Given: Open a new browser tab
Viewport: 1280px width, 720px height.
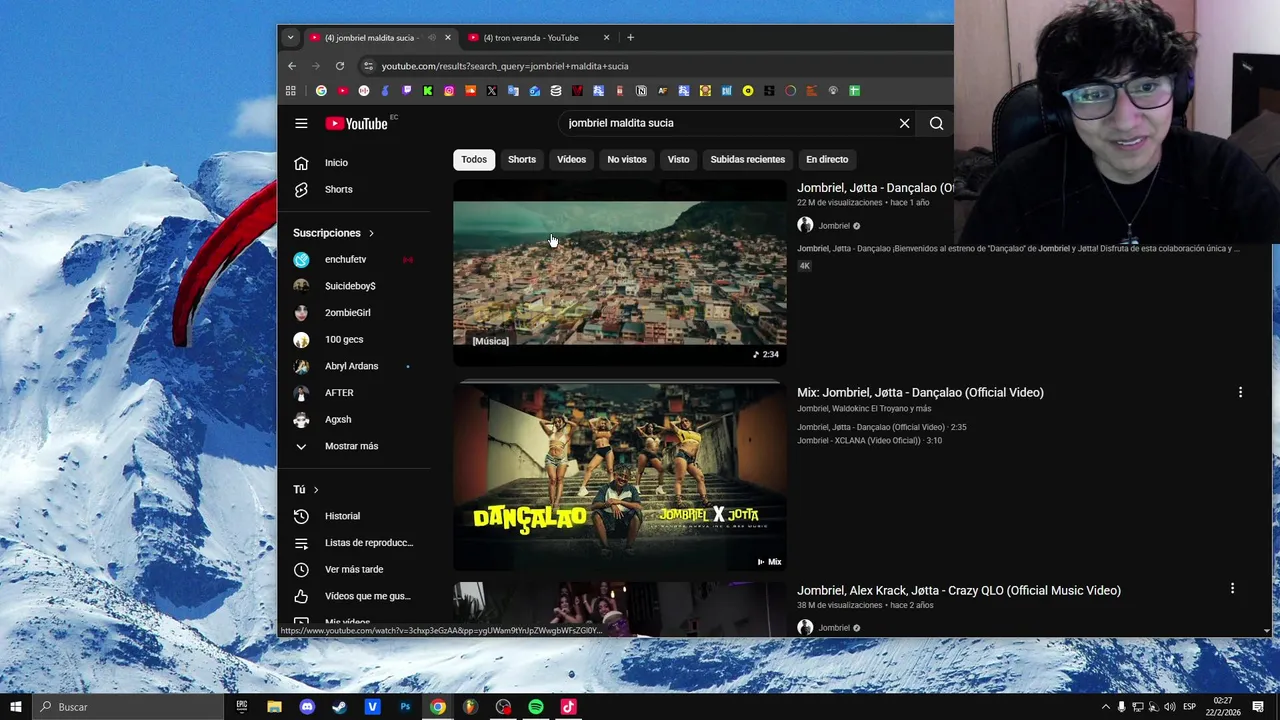Looking at the screenshot, I should pyautogui.click(x=630, y=38).
